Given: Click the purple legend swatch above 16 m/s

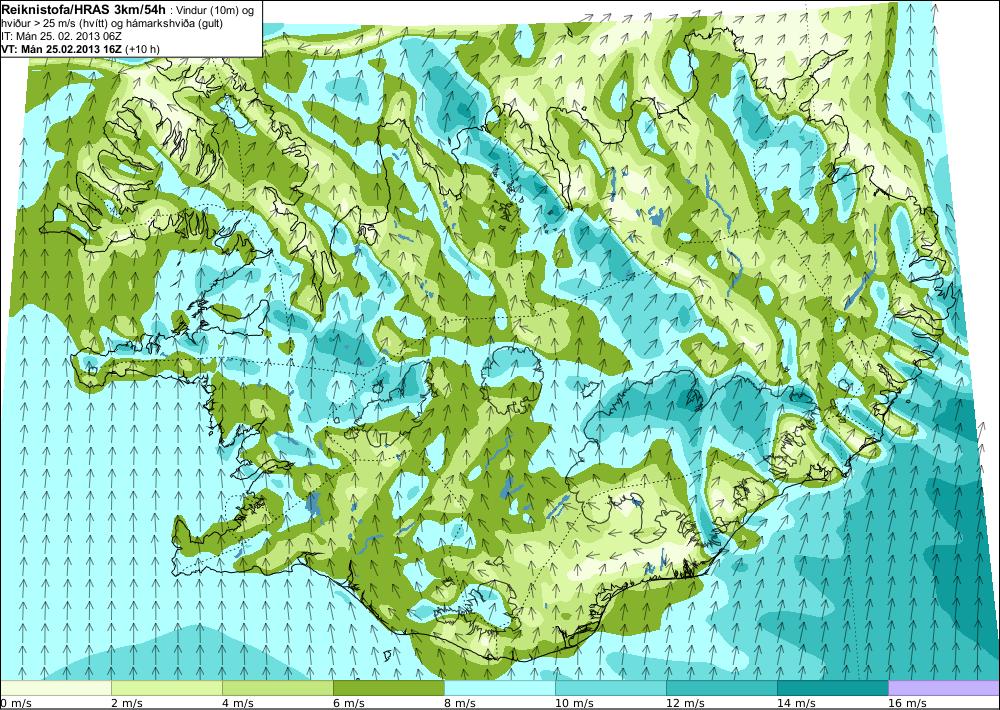Looking at the screenshot, I should 944,688.
